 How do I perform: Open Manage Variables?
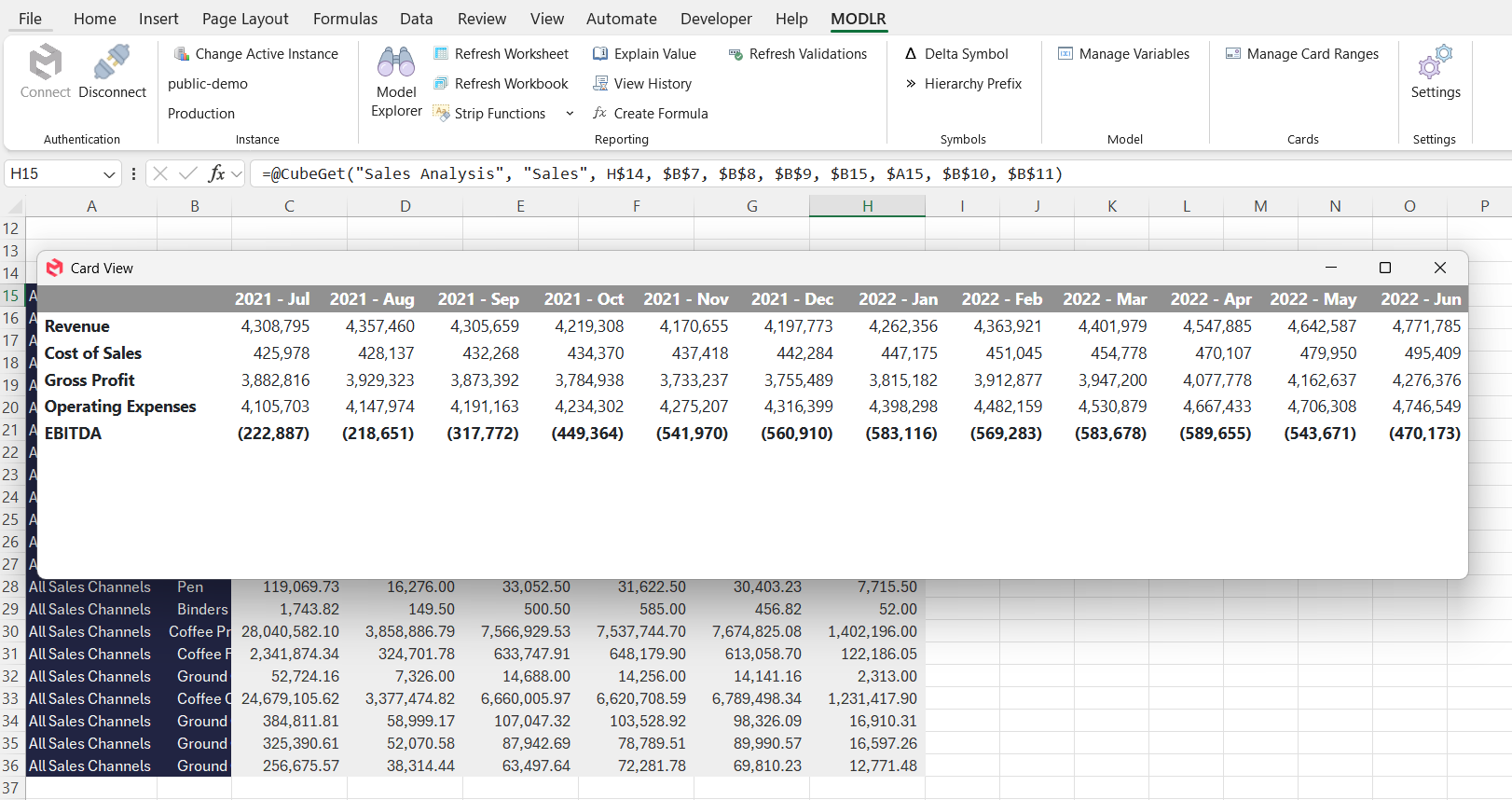coord(1124,54)
